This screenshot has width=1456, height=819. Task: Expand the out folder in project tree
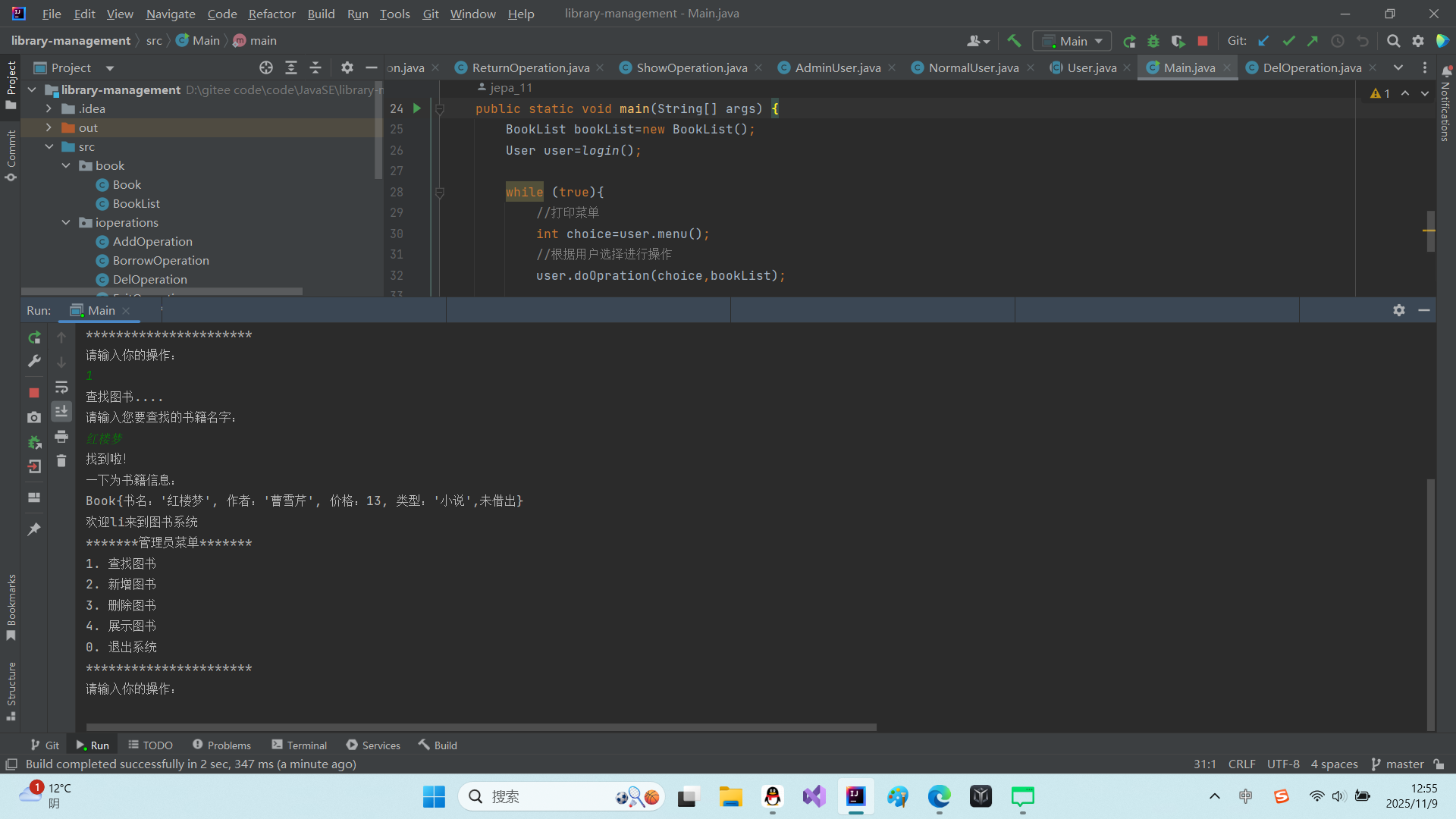(49, 127)
